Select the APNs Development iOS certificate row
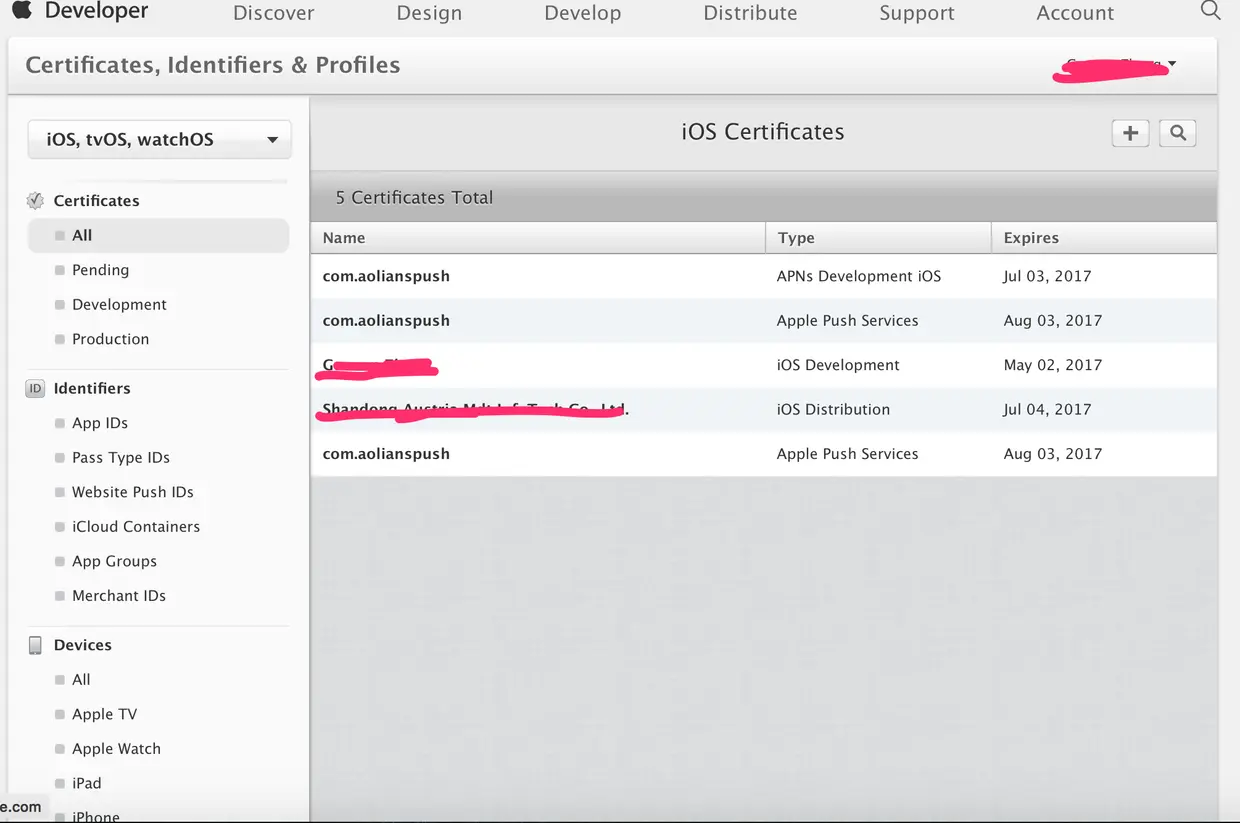This screenshot has width=1240, height=823. 764,276
